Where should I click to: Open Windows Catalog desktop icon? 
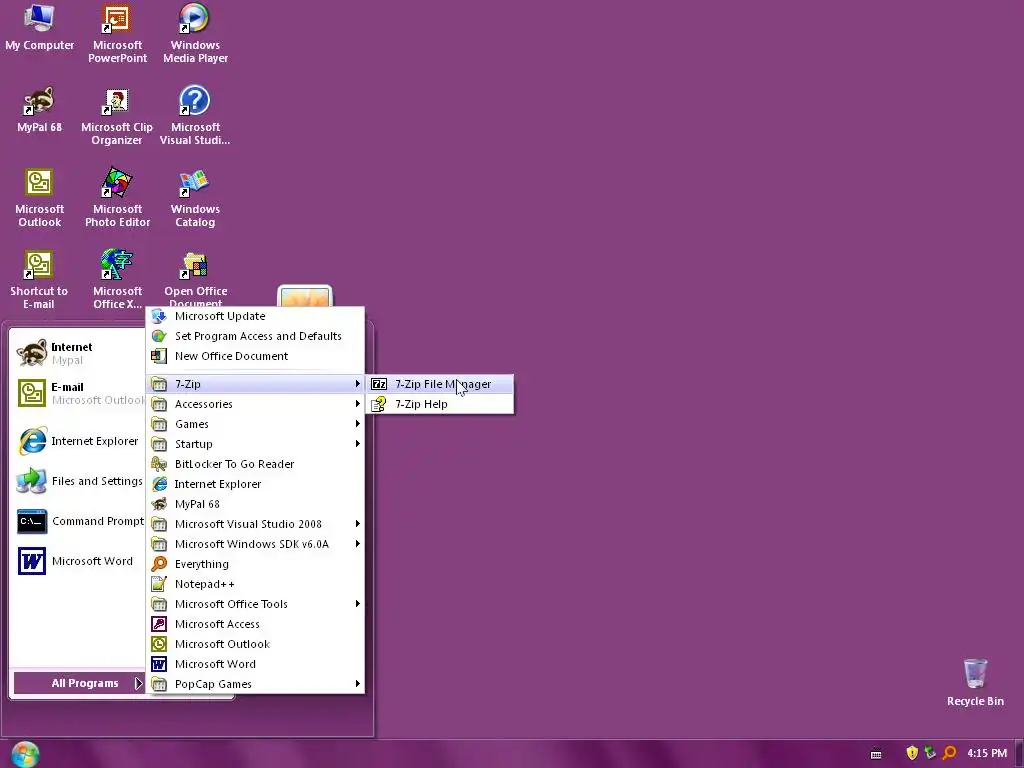(195, 198)
